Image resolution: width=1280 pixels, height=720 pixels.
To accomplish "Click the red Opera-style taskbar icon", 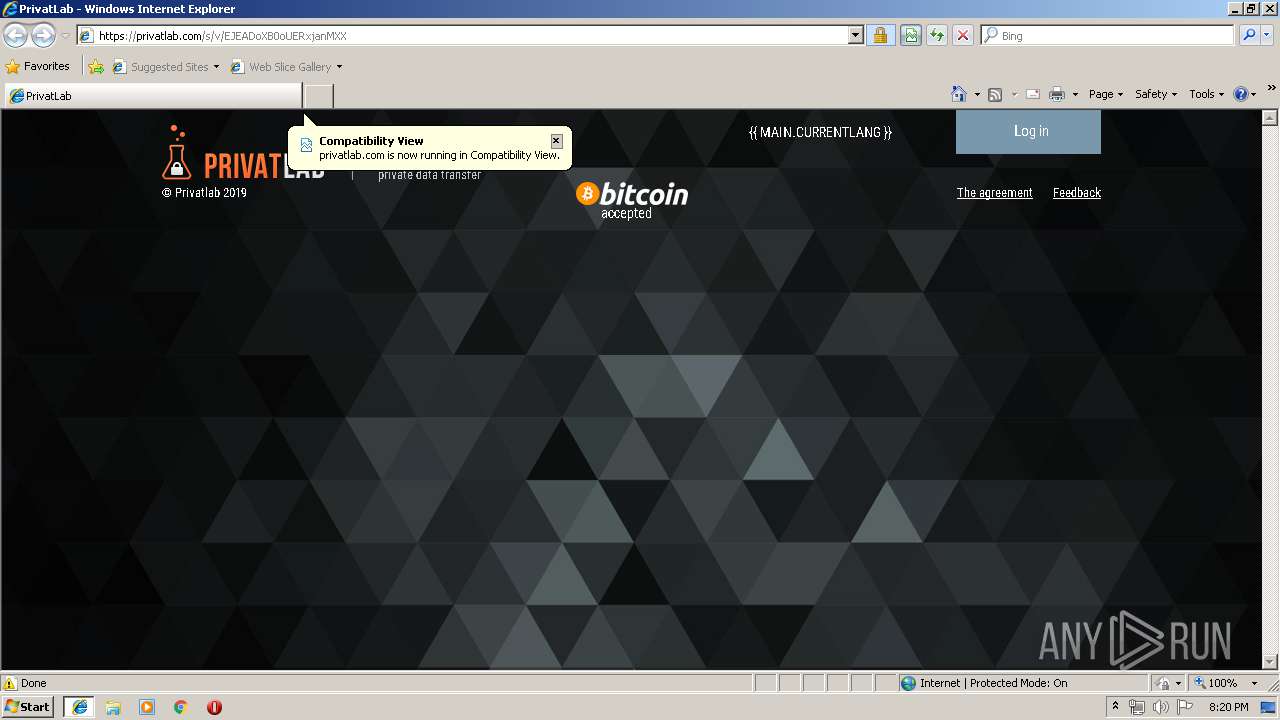I will pos(214,707).
